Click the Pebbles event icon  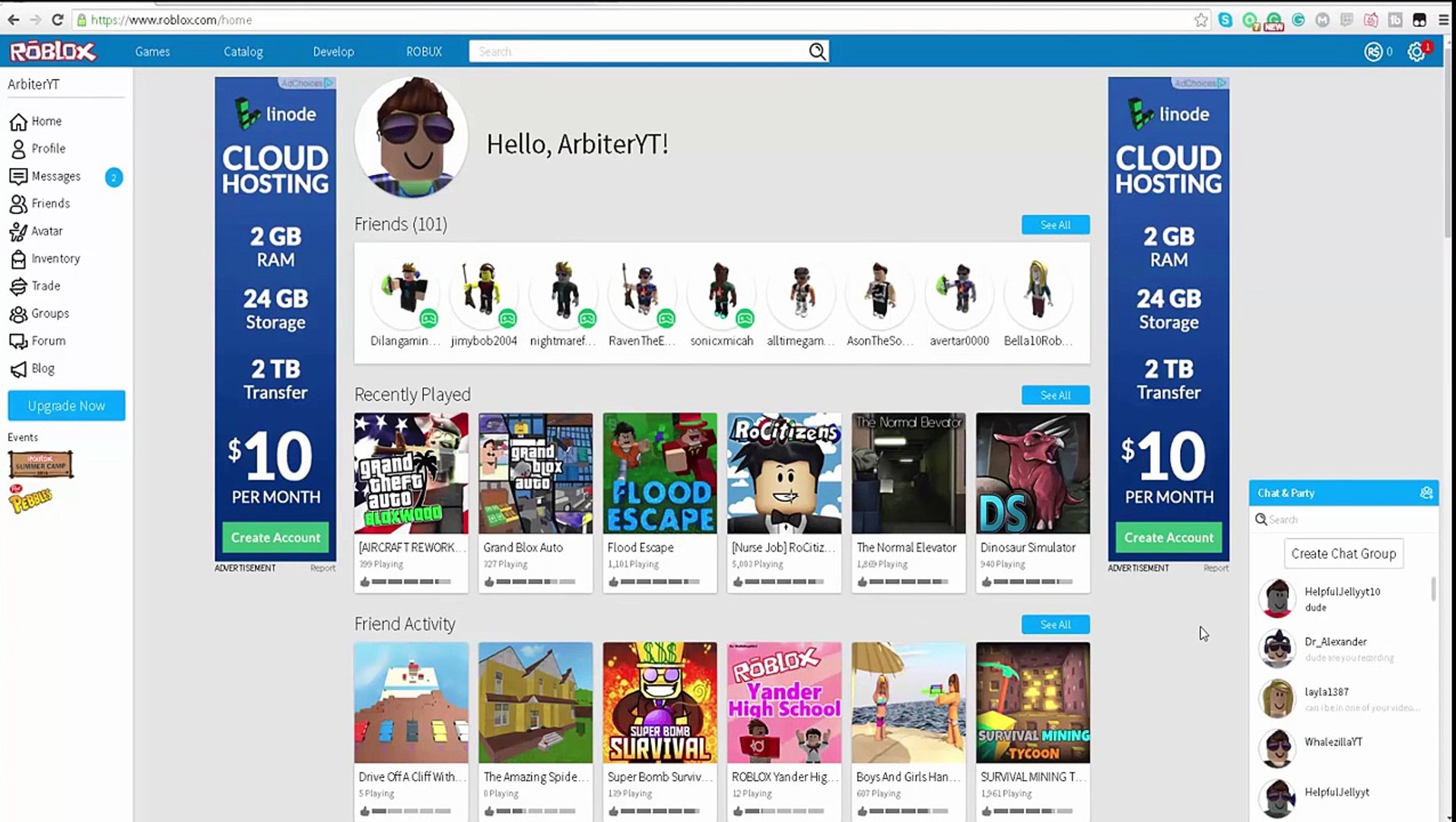pyautogui.click(x=30, y=499)
